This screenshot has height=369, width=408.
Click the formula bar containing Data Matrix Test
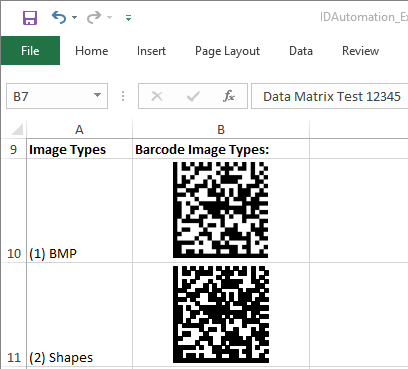coord(330,96)
